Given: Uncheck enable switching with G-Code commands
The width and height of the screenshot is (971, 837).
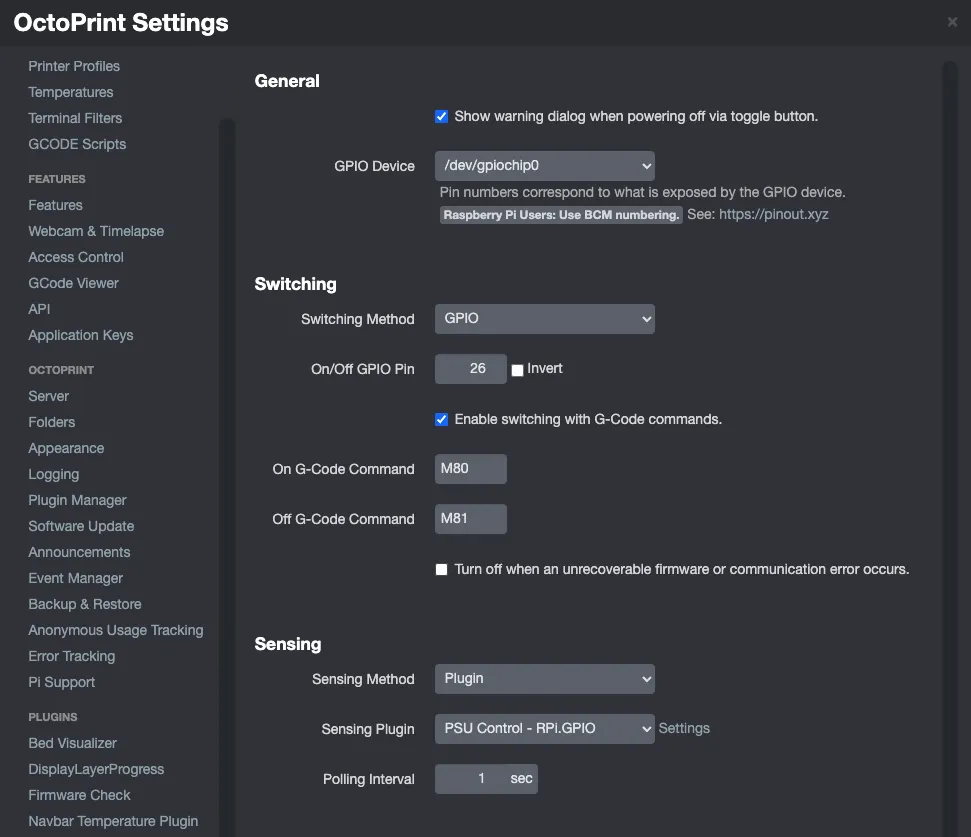Looking at the screenshot, I should pos(441,419).
